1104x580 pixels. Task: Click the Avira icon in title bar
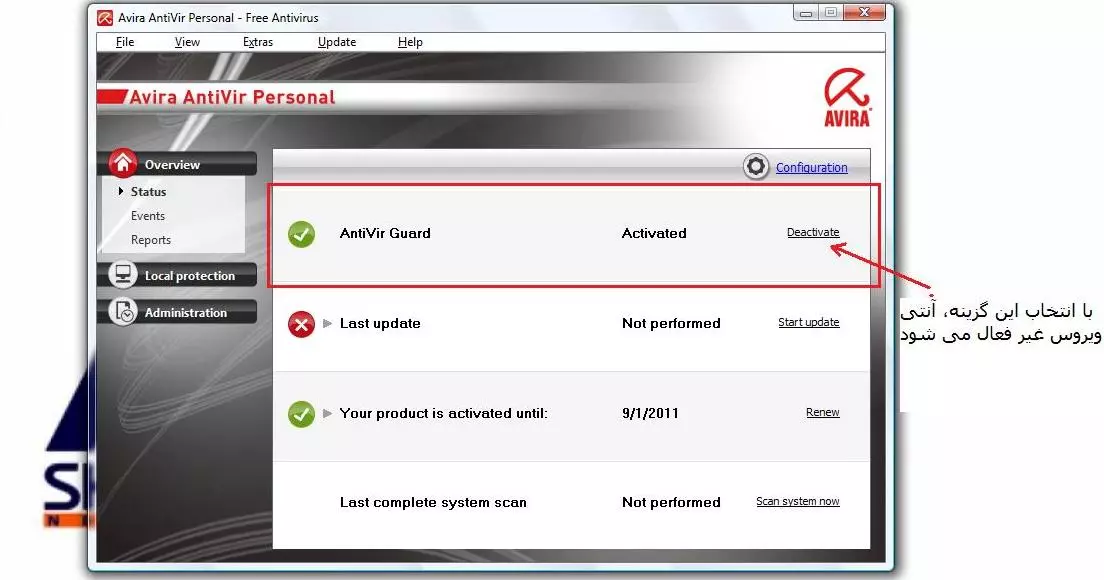104,16
